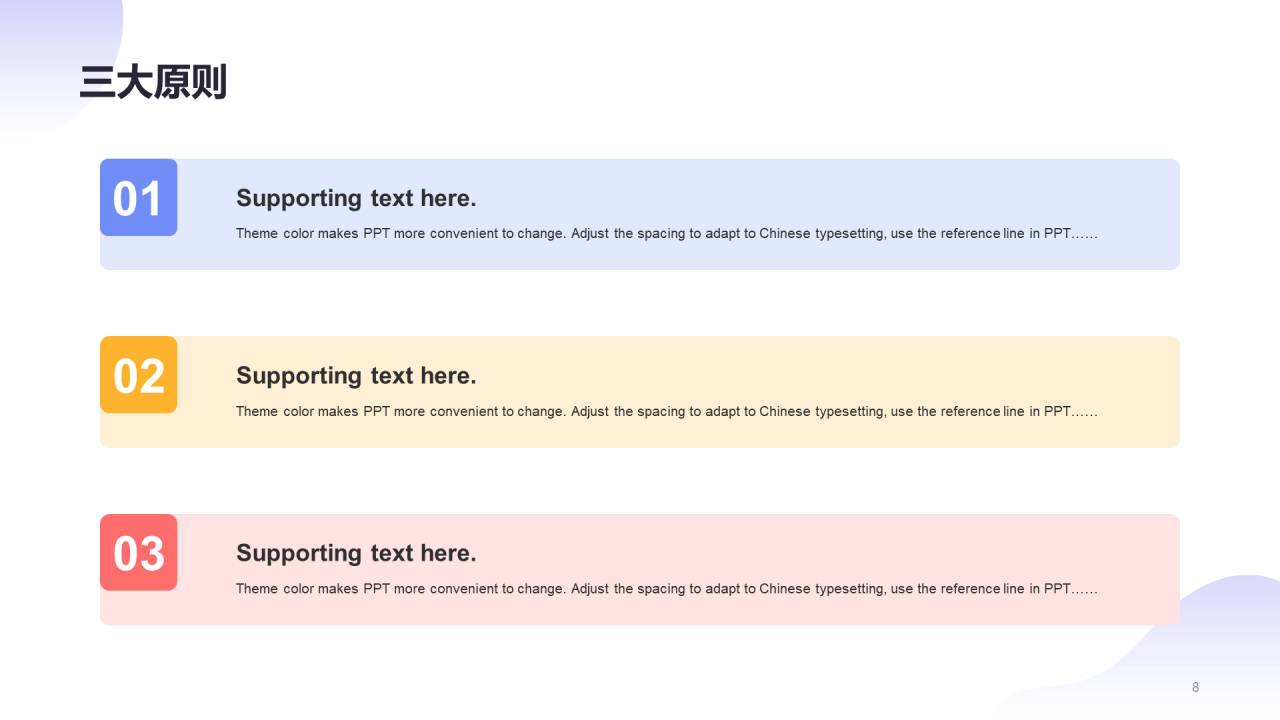Image resolution: width=1280 pixels, height=720 pixels.
Task: Select the description line in the red banner
Action: [666, 589]
